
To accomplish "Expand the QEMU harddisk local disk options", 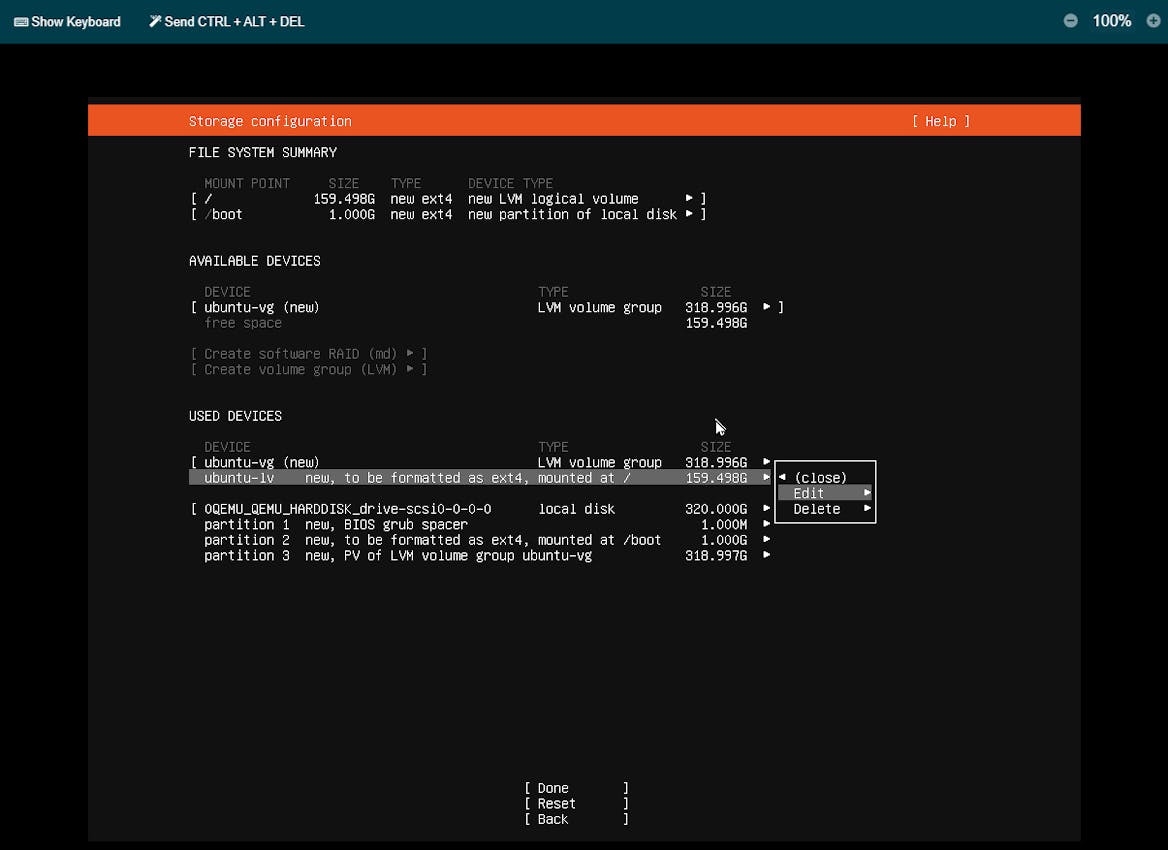I will click(x=766, y=509).
